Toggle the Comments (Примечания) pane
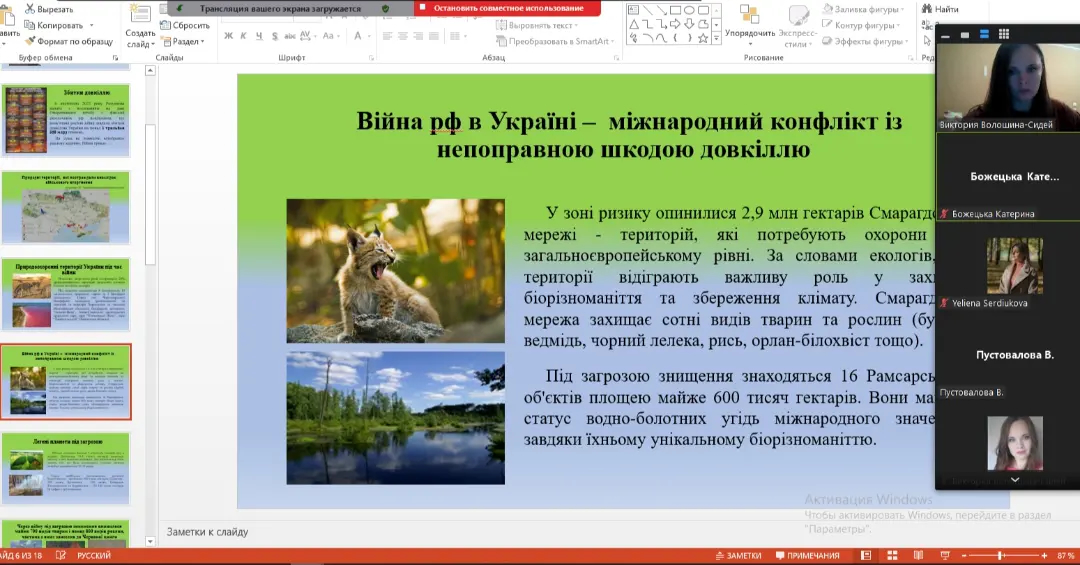The width and height of the screenshot is (1080, 565). [807, 555]
